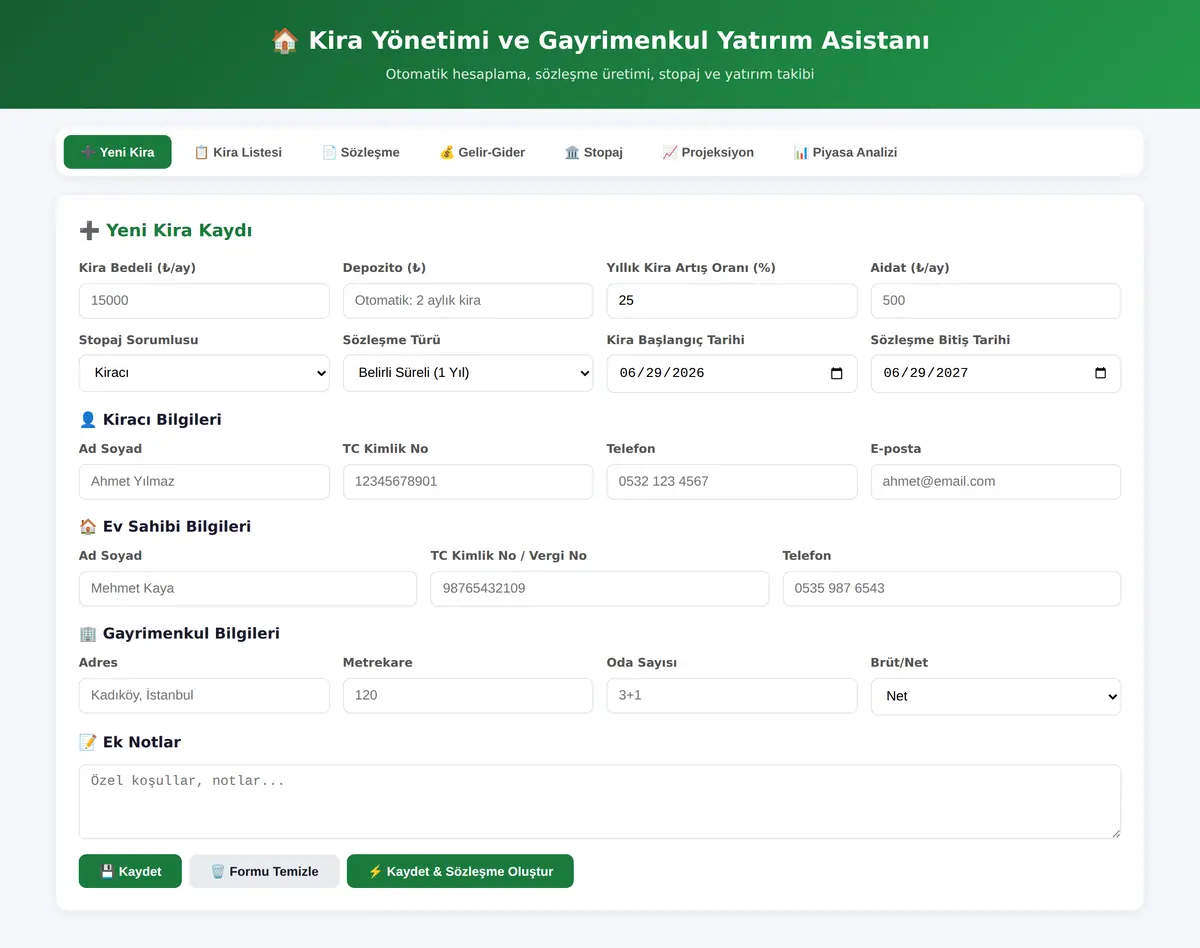This screenshot has height=948, width=1200.
Task: Click the Oda Sayısı input field
Action: [x=732, y=696]
